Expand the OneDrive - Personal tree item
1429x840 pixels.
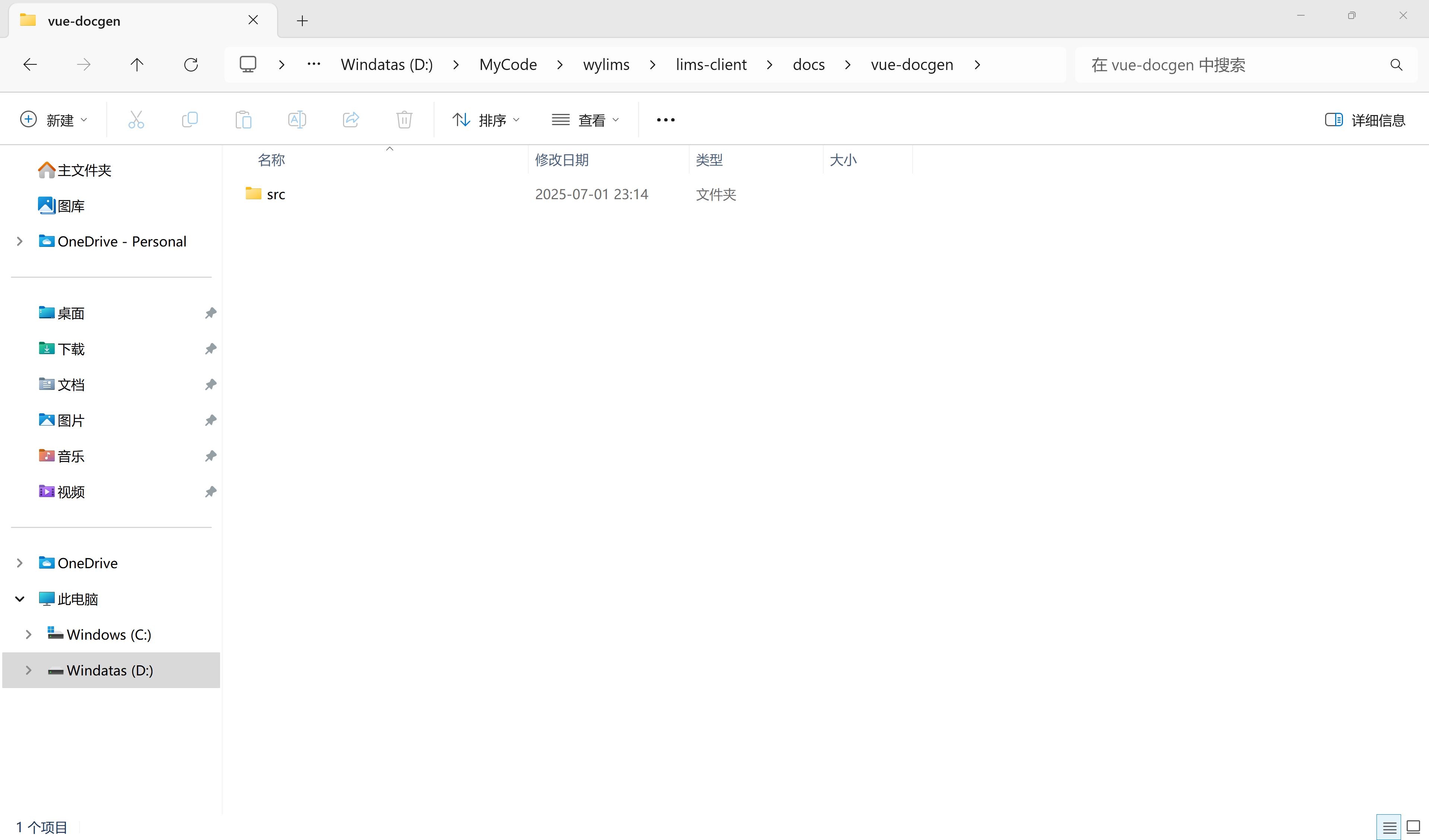[19, 241]
